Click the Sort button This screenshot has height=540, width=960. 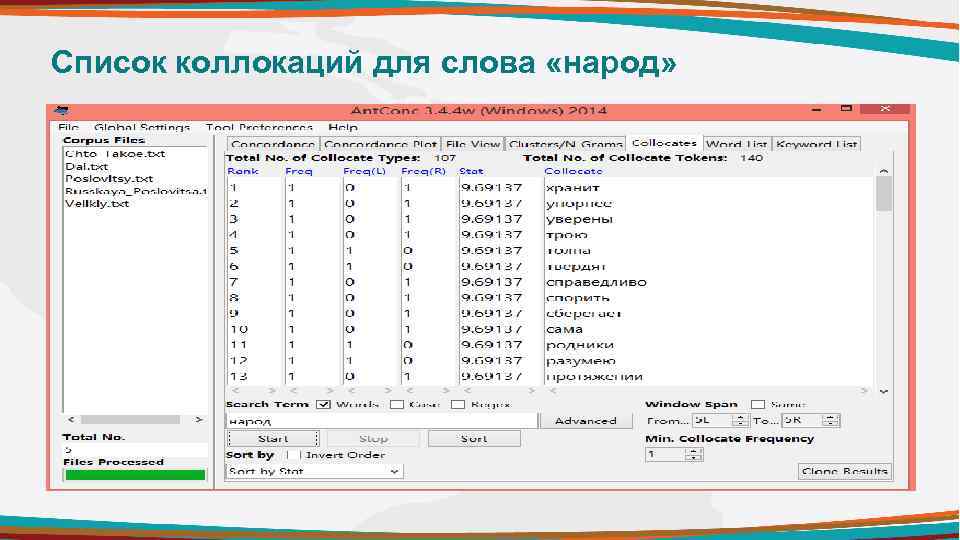point(474,438)
